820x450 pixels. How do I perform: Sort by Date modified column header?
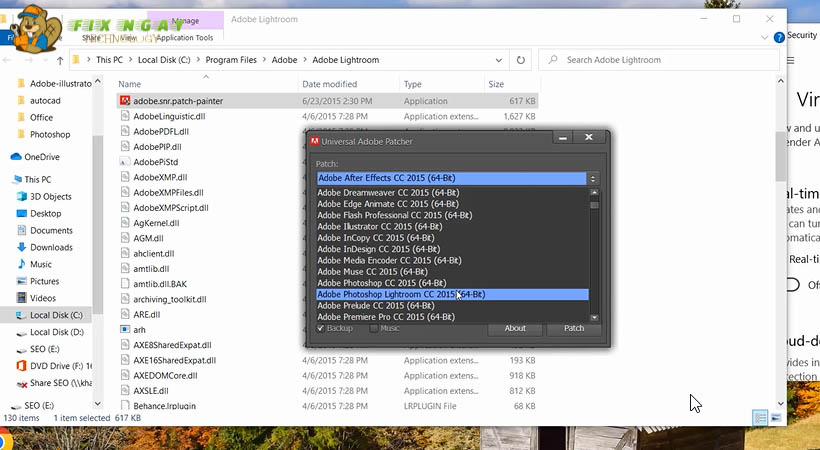(329, 84)
